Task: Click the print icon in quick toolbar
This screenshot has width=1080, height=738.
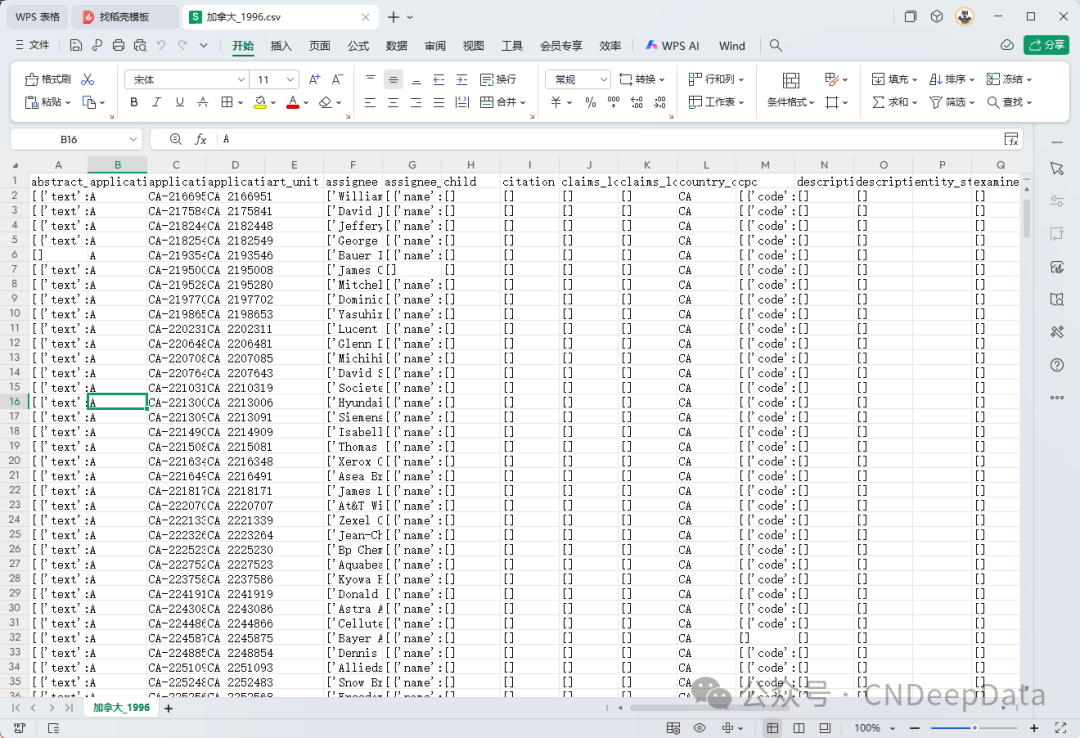Action: click(x=119, y=45)
